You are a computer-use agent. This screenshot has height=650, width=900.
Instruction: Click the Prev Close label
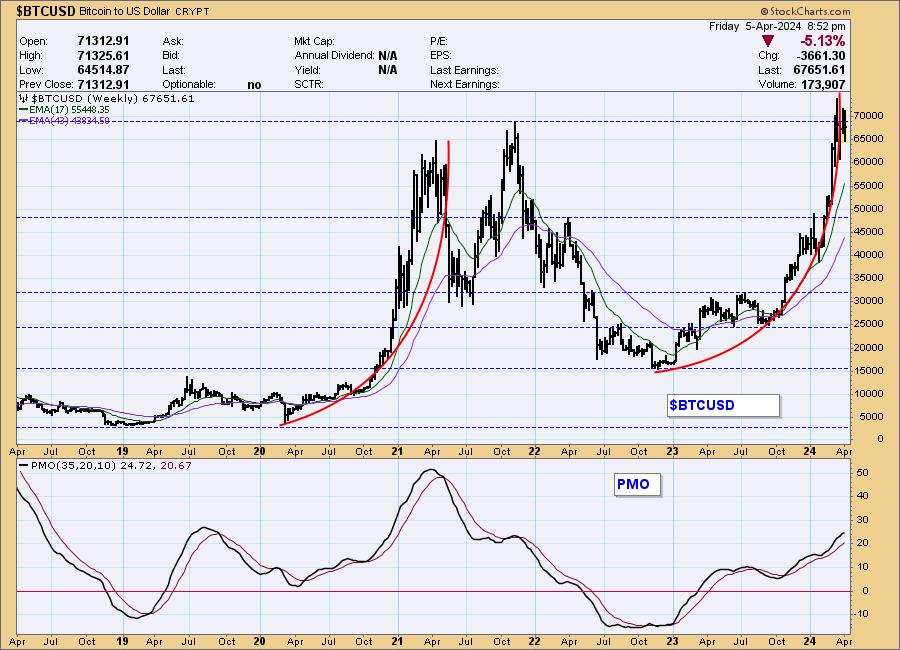46,84
